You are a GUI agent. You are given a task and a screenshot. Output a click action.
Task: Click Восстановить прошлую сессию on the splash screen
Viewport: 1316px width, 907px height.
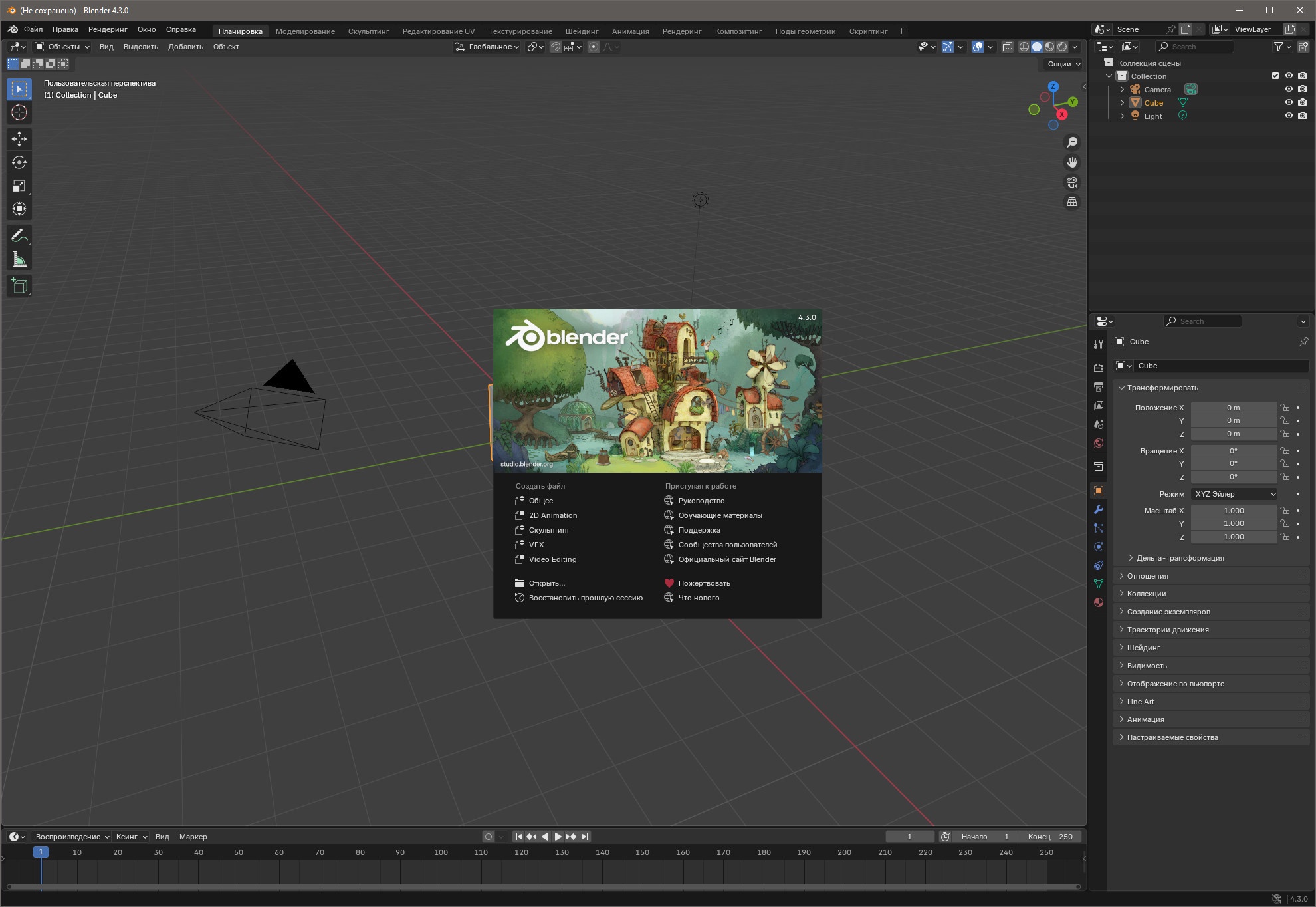pos(585,598)
